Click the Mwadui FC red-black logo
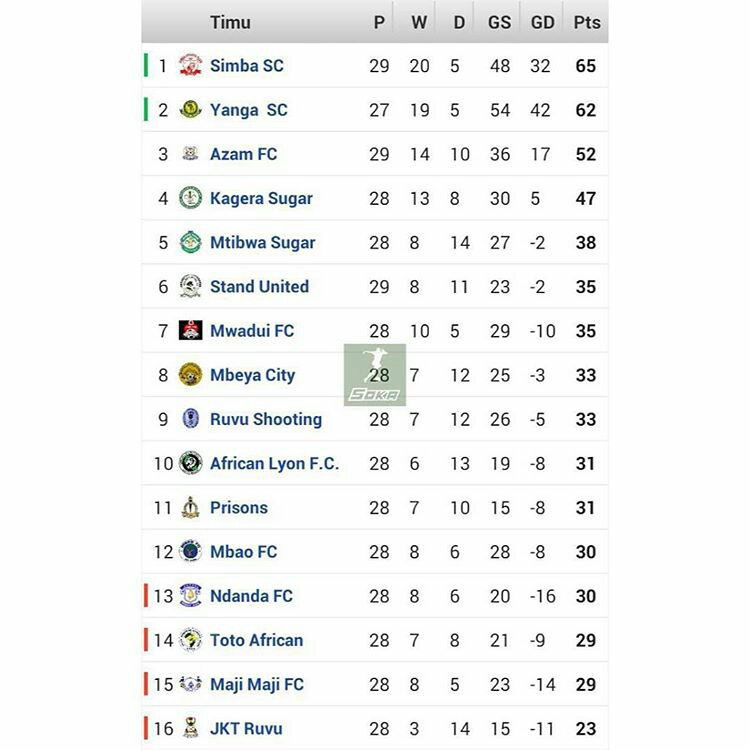This screenshot has height=750, width=750. click(x=190, y=331)
